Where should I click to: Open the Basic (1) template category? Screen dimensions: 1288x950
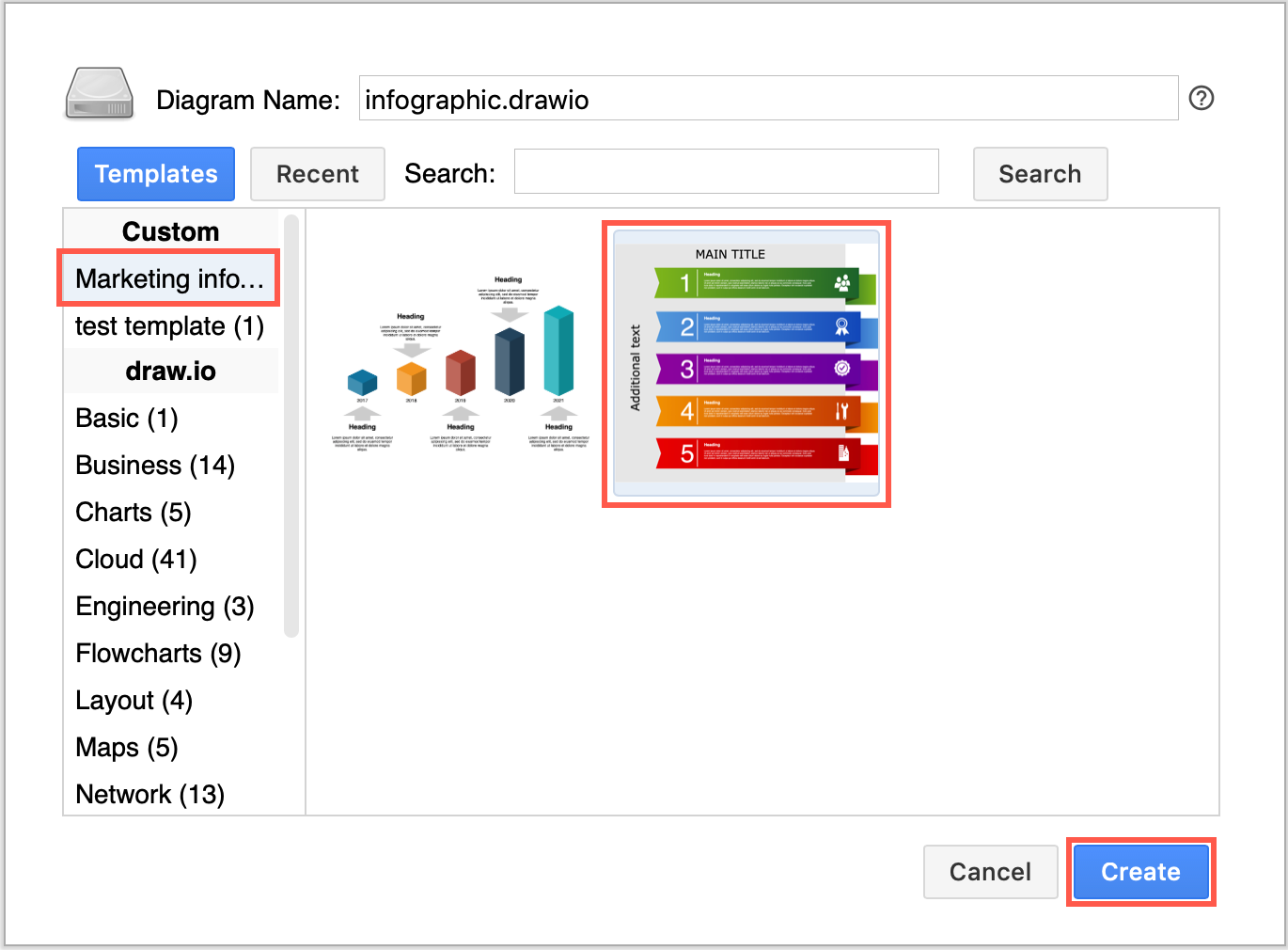click(x=126, y=418)
